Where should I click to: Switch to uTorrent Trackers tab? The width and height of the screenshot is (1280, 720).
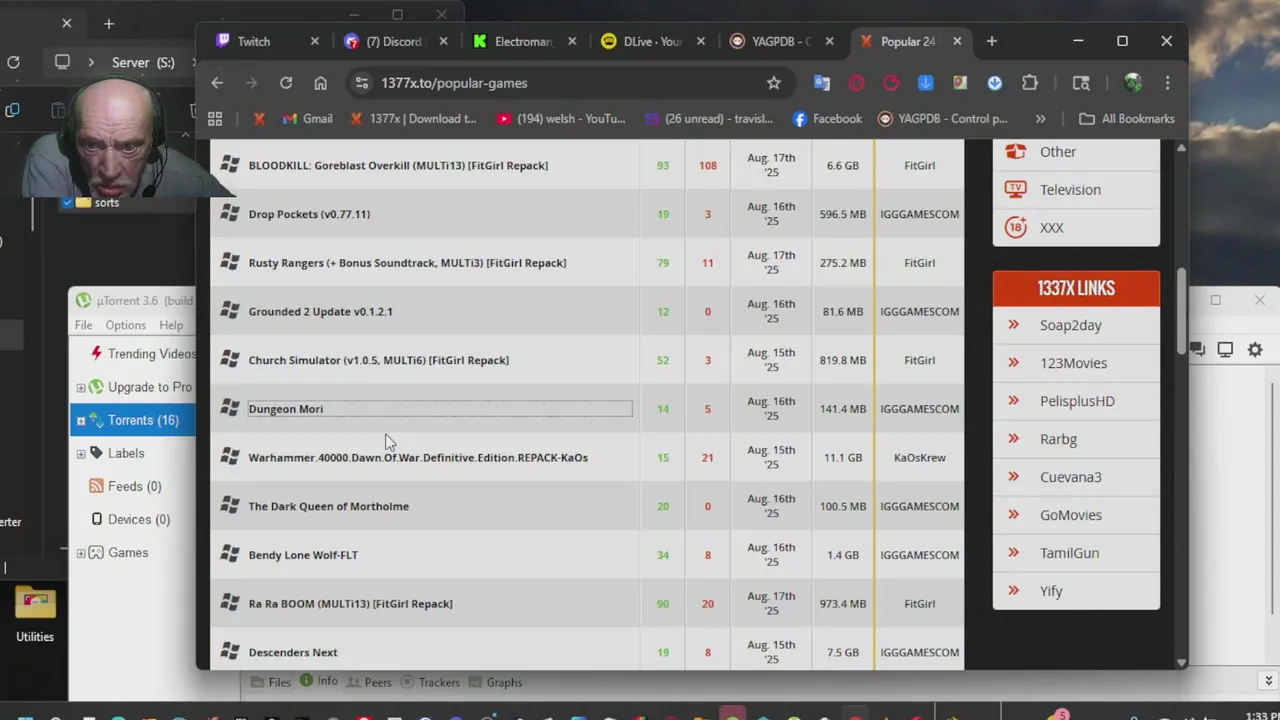(x=430, y=682)
